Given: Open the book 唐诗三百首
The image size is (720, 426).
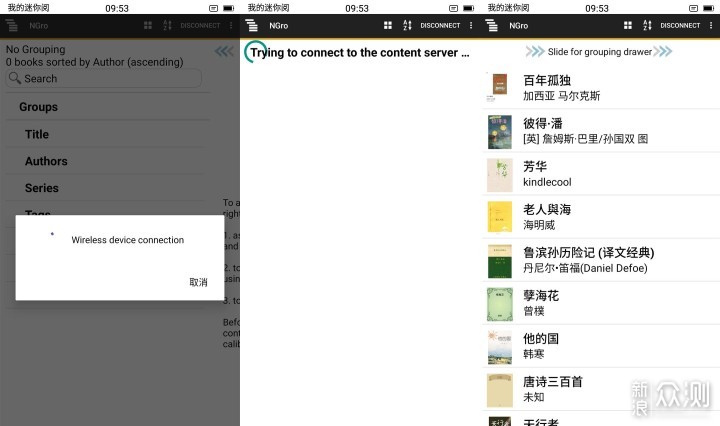Looking at the screenshot, I should coord(601,390).
